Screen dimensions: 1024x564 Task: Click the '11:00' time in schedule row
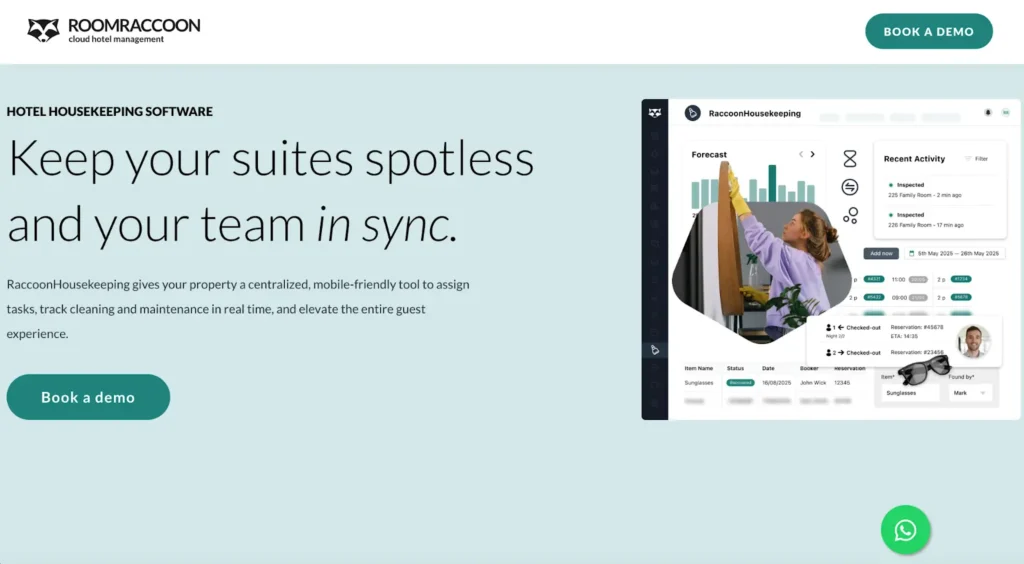tap(899, 279)
